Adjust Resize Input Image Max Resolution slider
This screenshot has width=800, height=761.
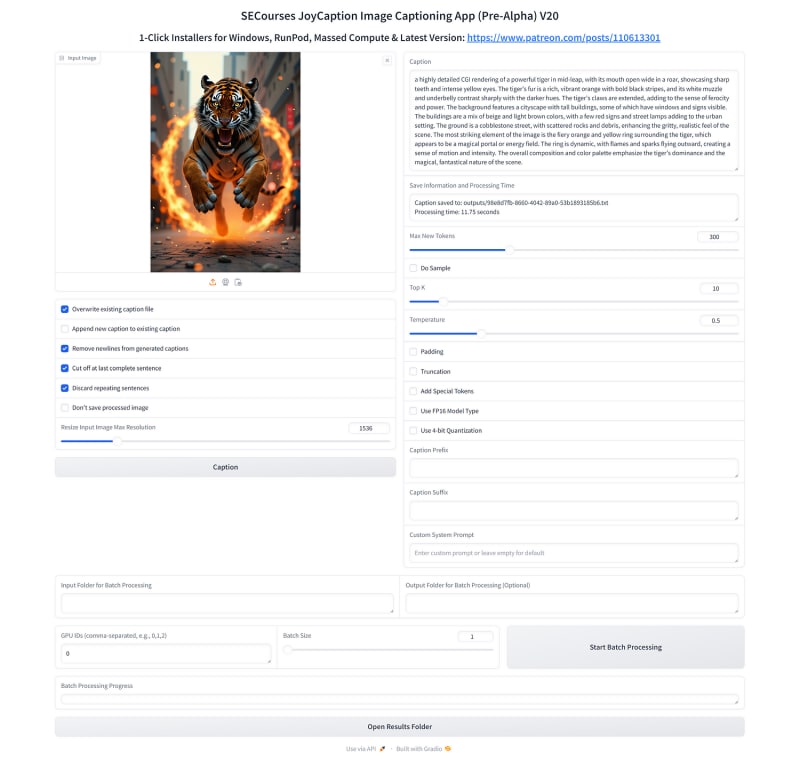tap(225, 441)
